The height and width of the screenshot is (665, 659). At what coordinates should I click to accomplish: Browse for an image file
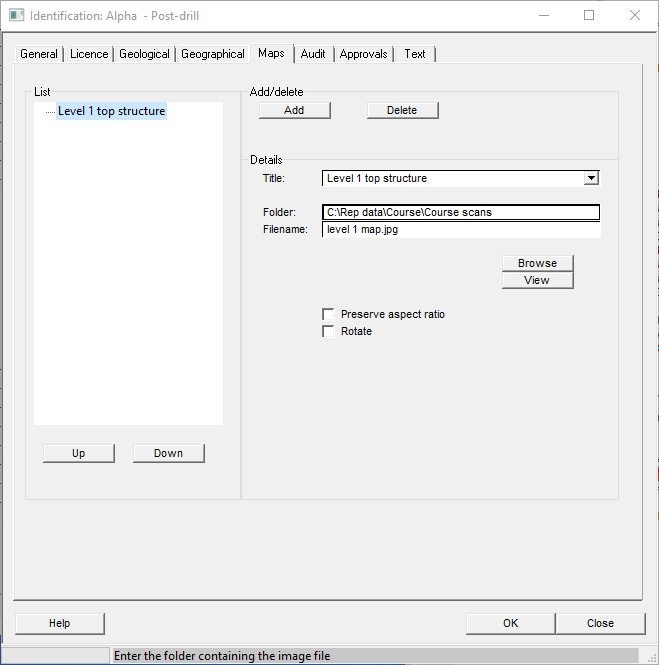point(537,263)
